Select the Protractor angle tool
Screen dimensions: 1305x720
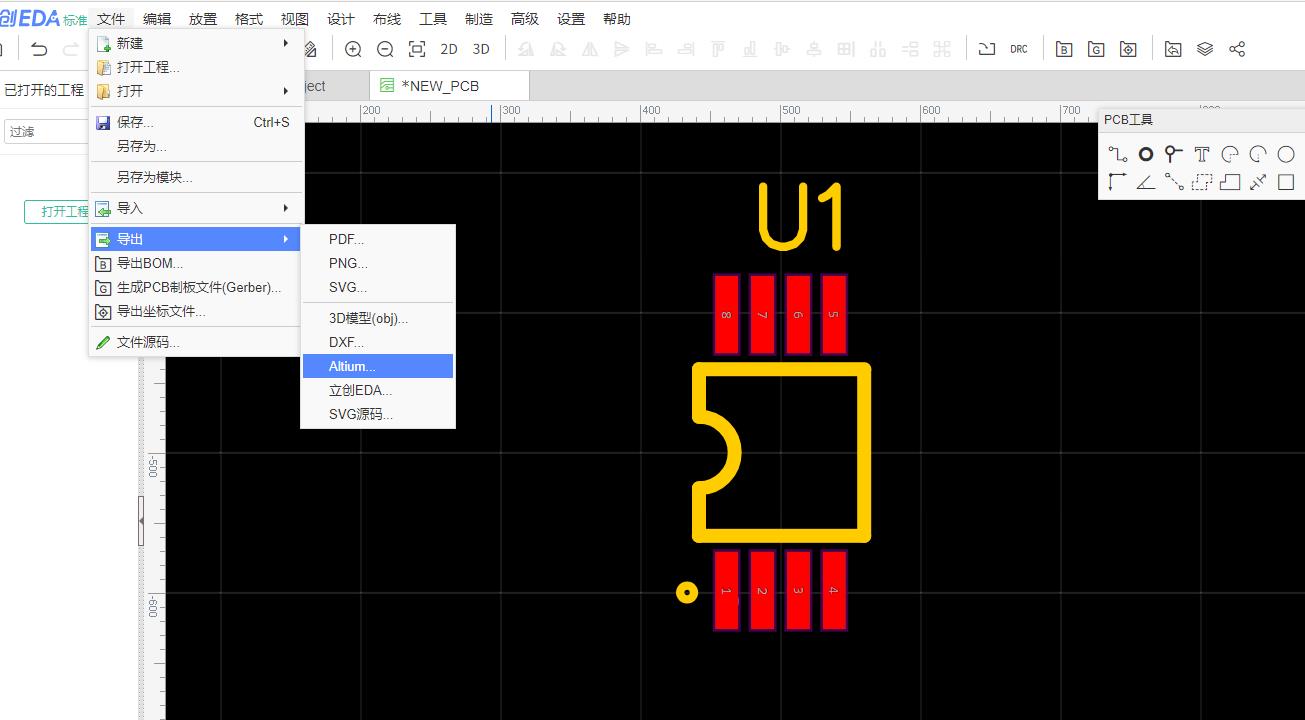(x=1146, y=182)
